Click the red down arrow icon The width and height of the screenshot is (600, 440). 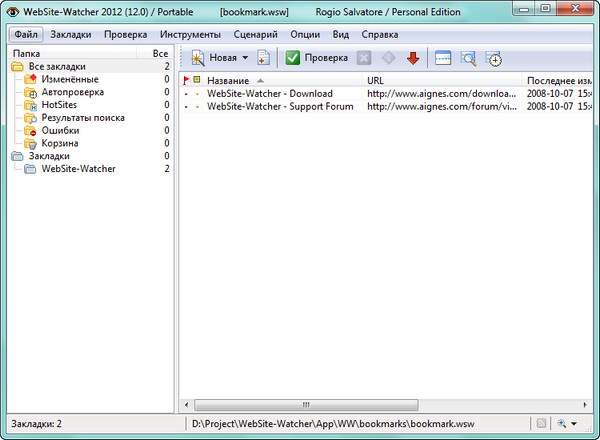(413, 58)
